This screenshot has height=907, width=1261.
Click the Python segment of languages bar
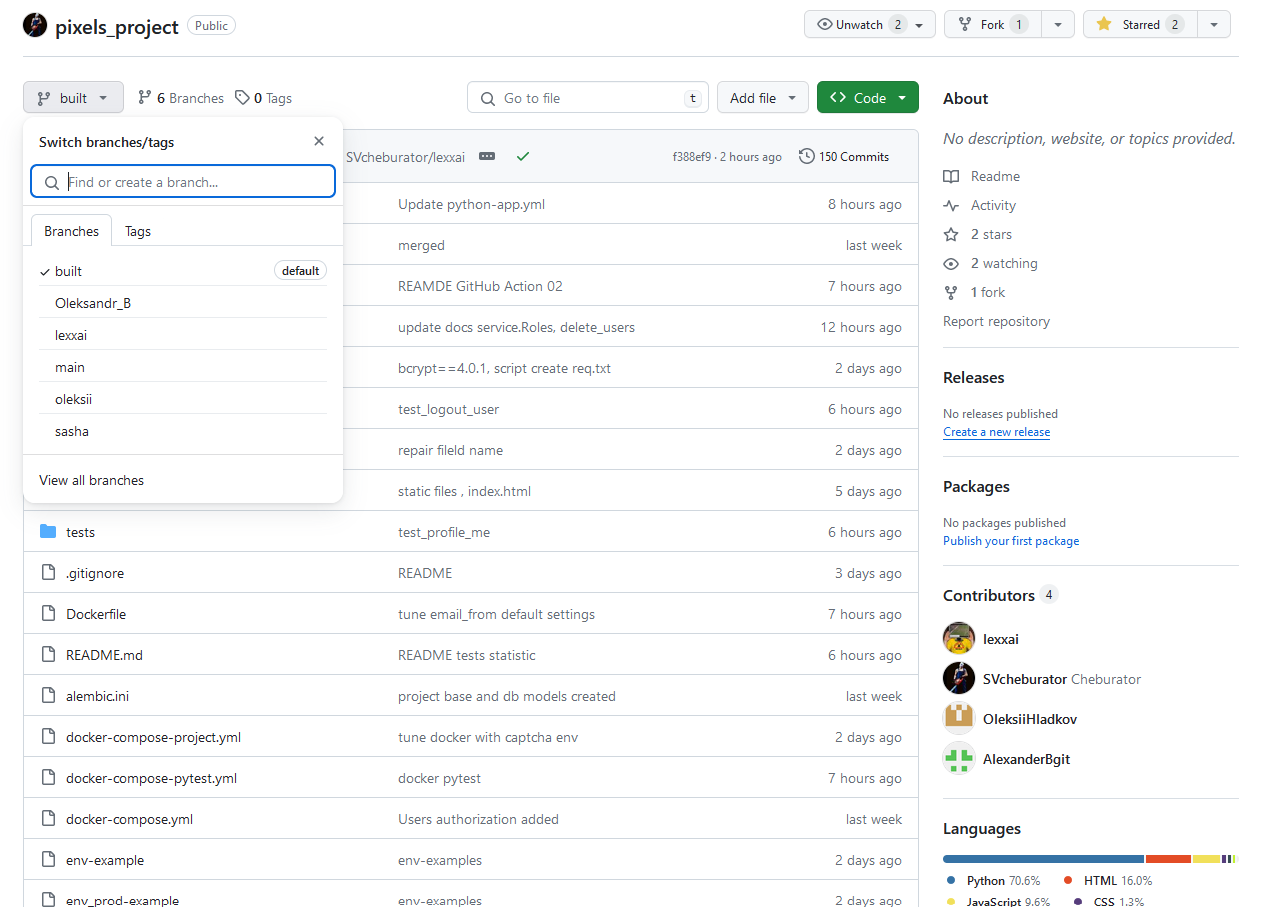coord(1043,859)
